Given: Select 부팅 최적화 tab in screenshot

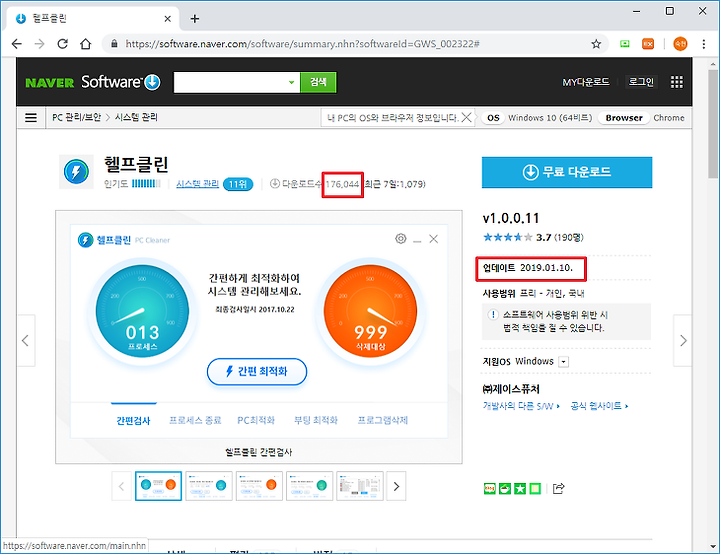Looking at the screenshot, I should (316, 420).
